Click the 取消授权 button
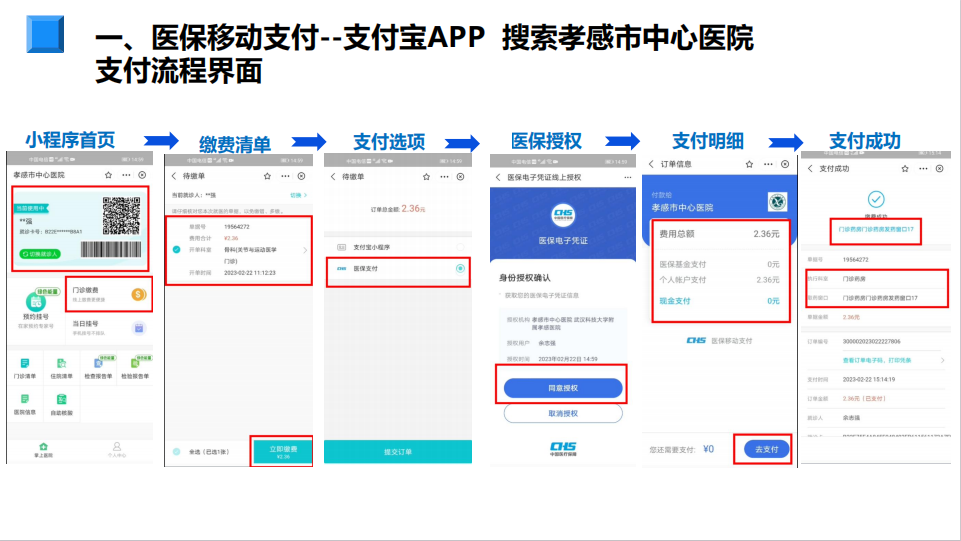The width and height of the screenshot is (961, 541). pos(563,414)
